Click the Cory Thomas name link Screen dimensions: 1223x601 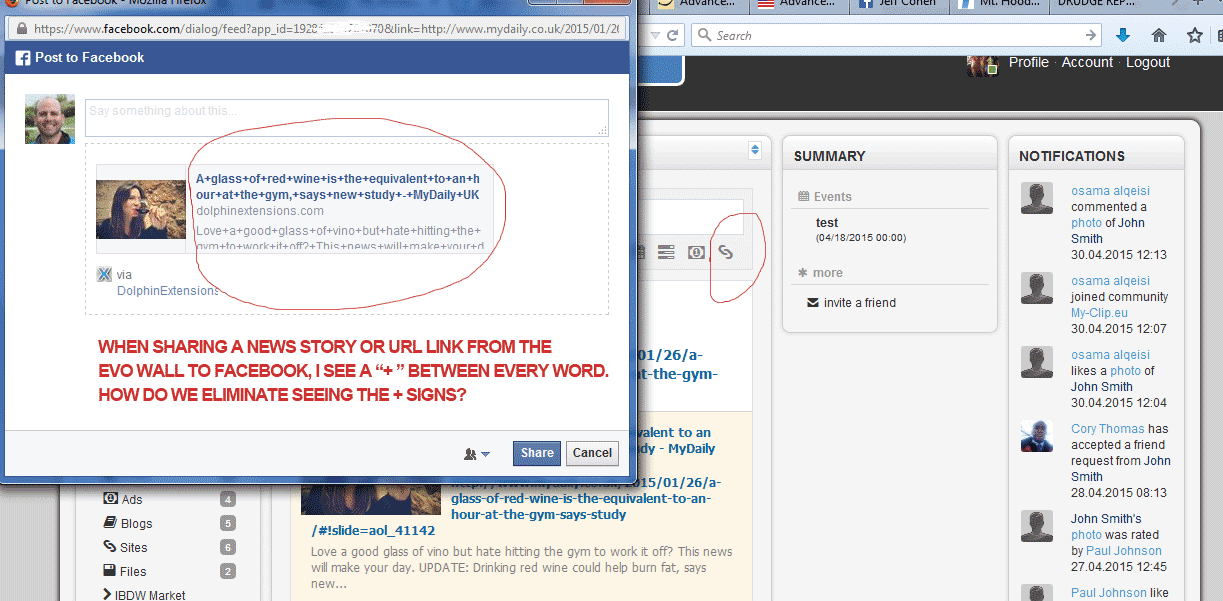(x=1108, y=429)
